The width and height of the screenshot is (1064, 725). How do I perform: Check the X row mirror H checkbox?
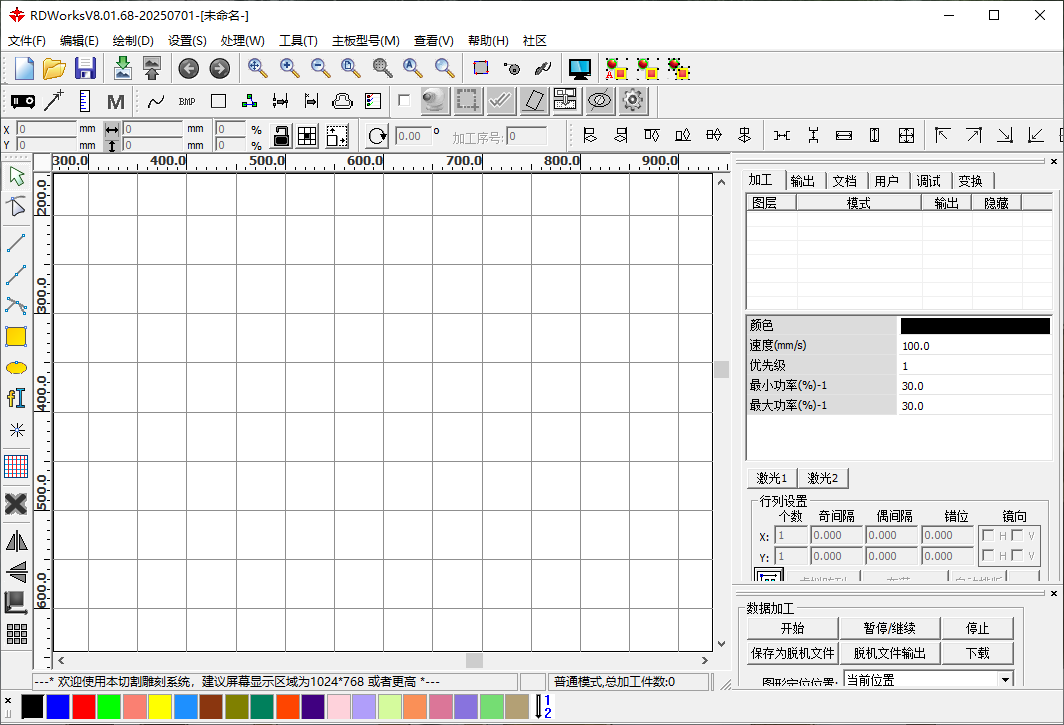tap(988, 535)
